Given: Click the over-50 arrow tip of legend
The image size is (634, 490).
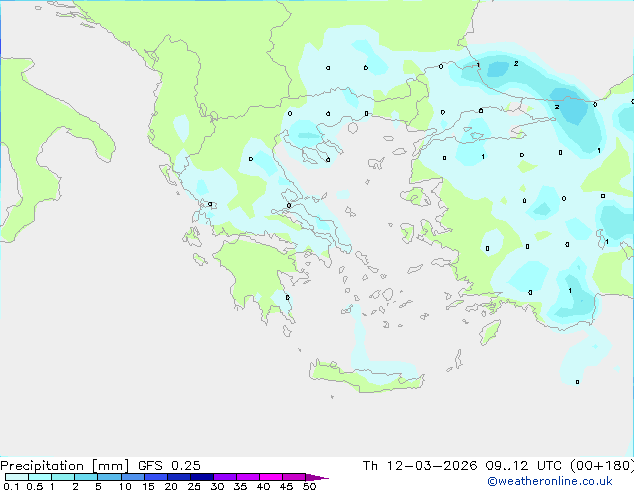Looking at the screenshot, I should pyautogui.click(x=317, y=478).
